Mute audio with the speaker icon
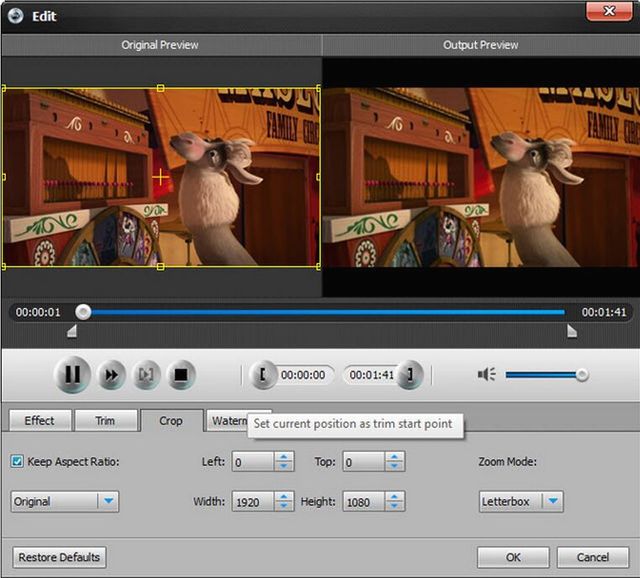This screenshot has height=578, width=640. (x=487, y=374)
